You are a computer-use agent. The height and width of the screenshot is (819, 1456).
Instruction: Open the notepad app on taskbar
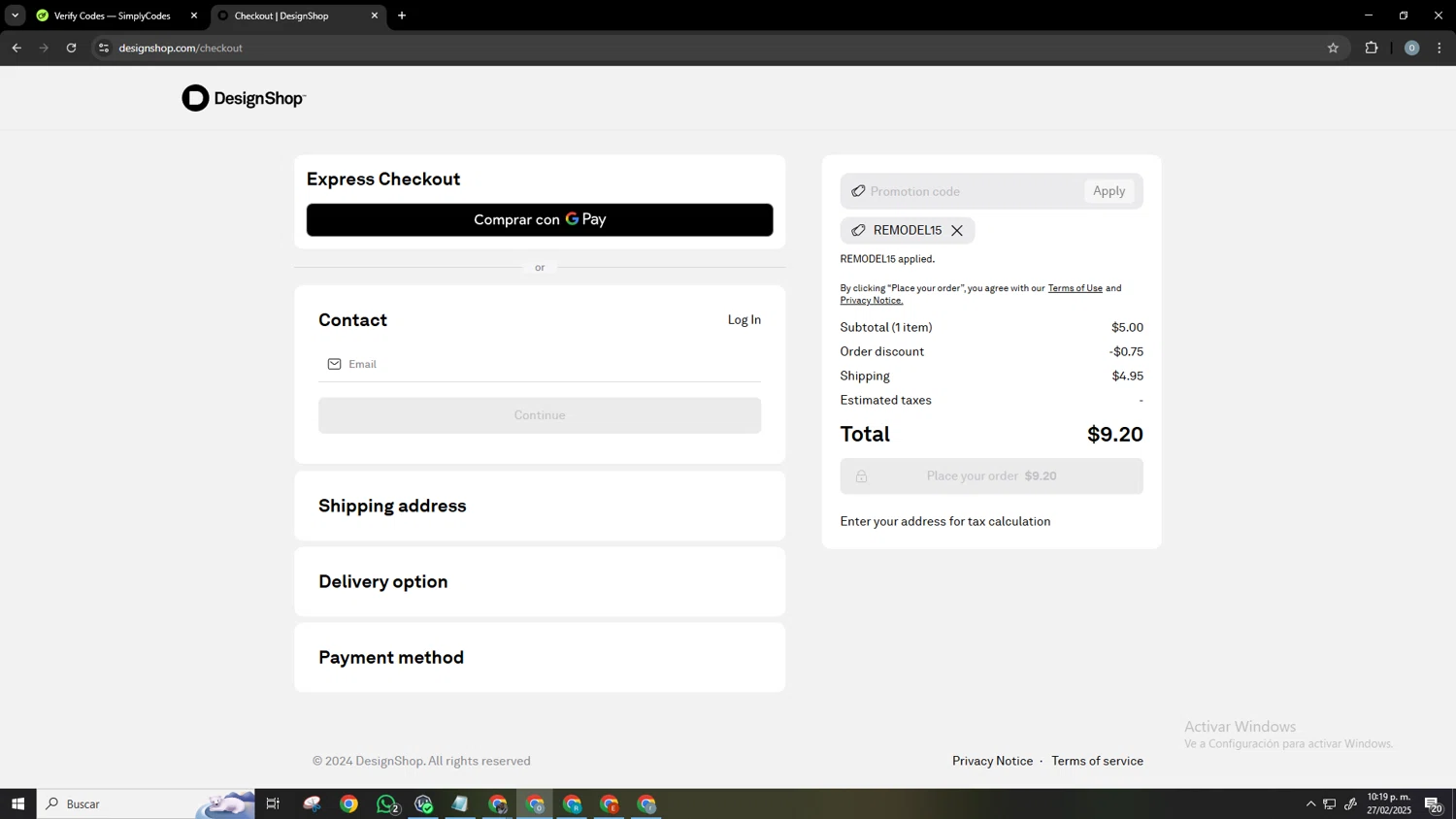pos(460,803)
